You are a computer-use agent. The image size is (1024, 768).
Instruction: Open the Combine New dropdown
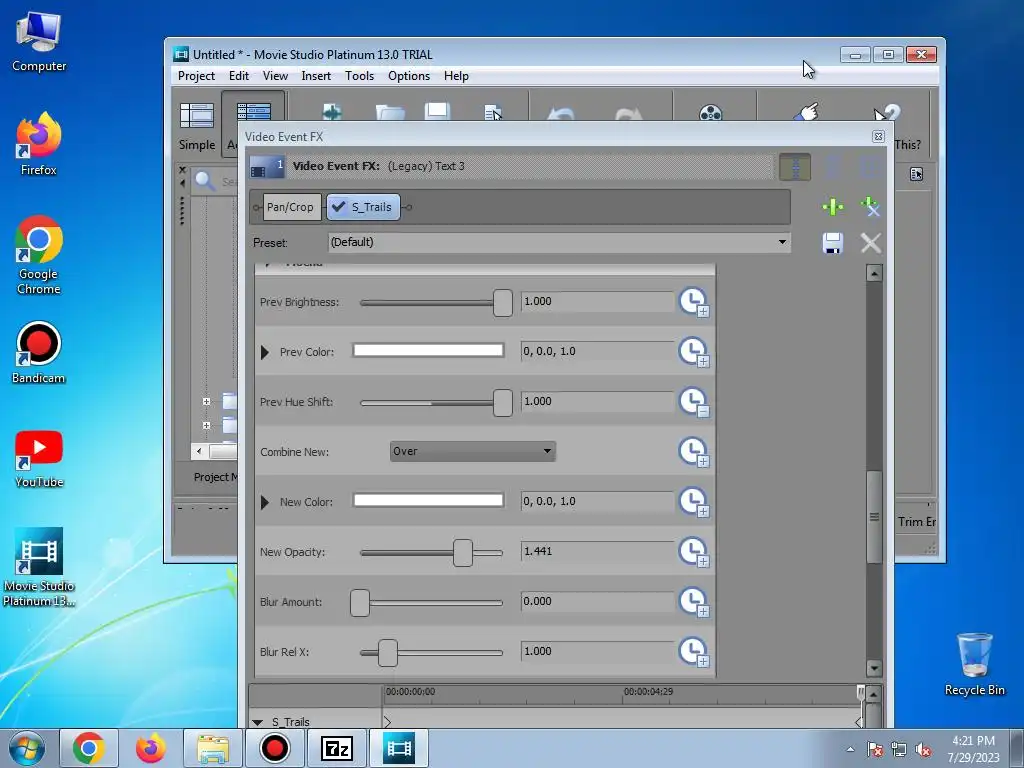point(473,451)
